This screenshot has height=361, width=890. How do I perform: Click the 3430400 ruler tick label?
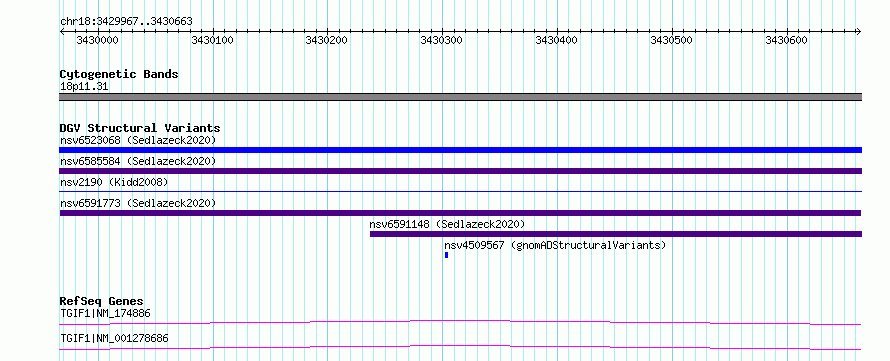[557, 40]
